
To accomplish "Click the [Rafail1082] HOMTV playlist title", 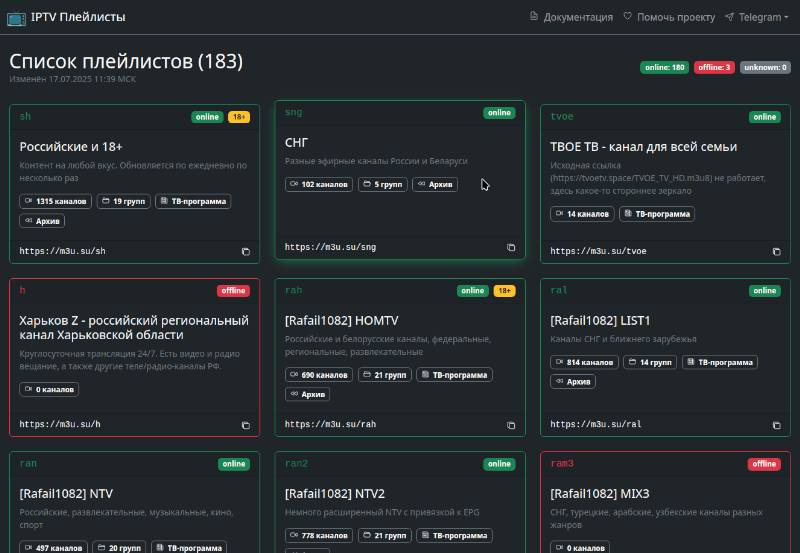I will point(342,321).
